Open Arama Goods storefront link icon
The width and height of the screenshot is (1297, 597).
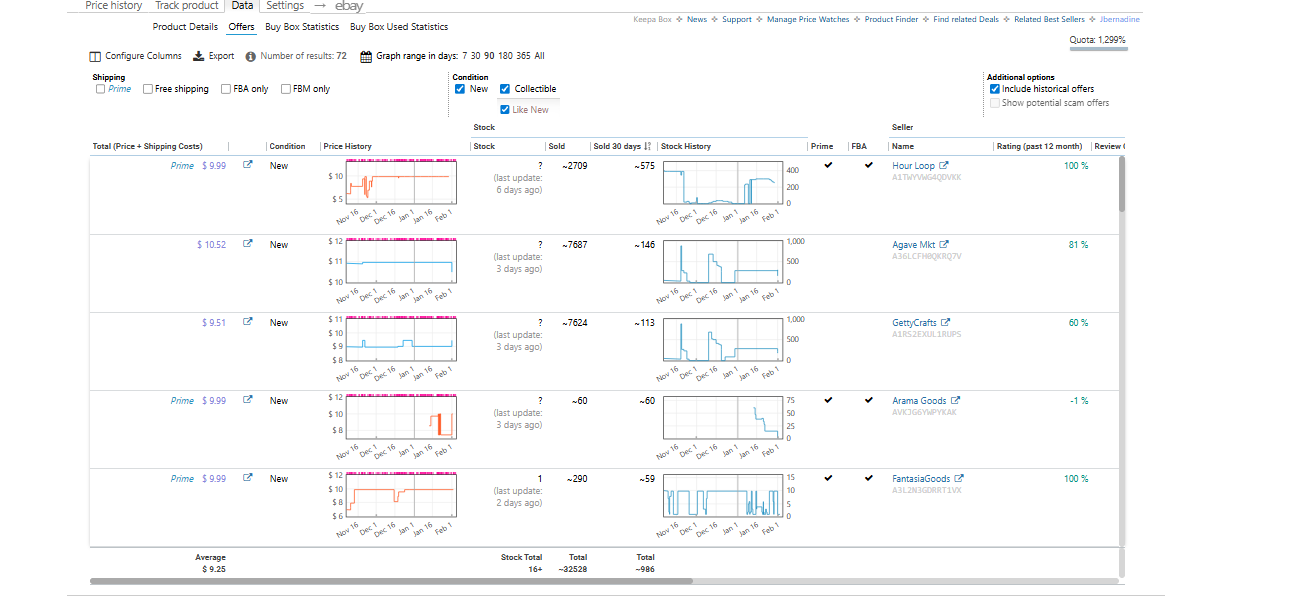coord(955,401)
